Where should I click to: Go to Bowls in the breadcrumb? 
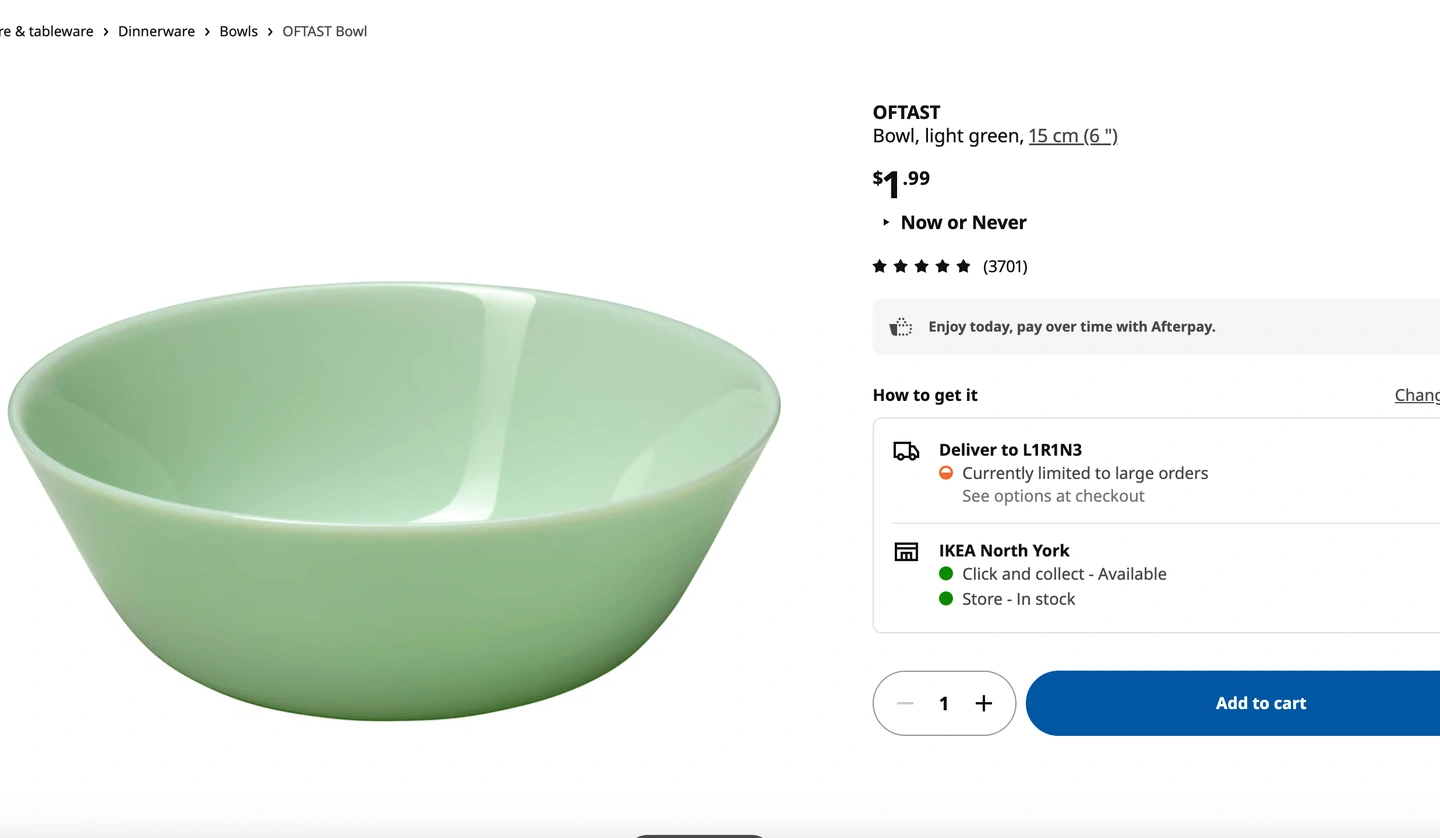(x=239, y=31)
